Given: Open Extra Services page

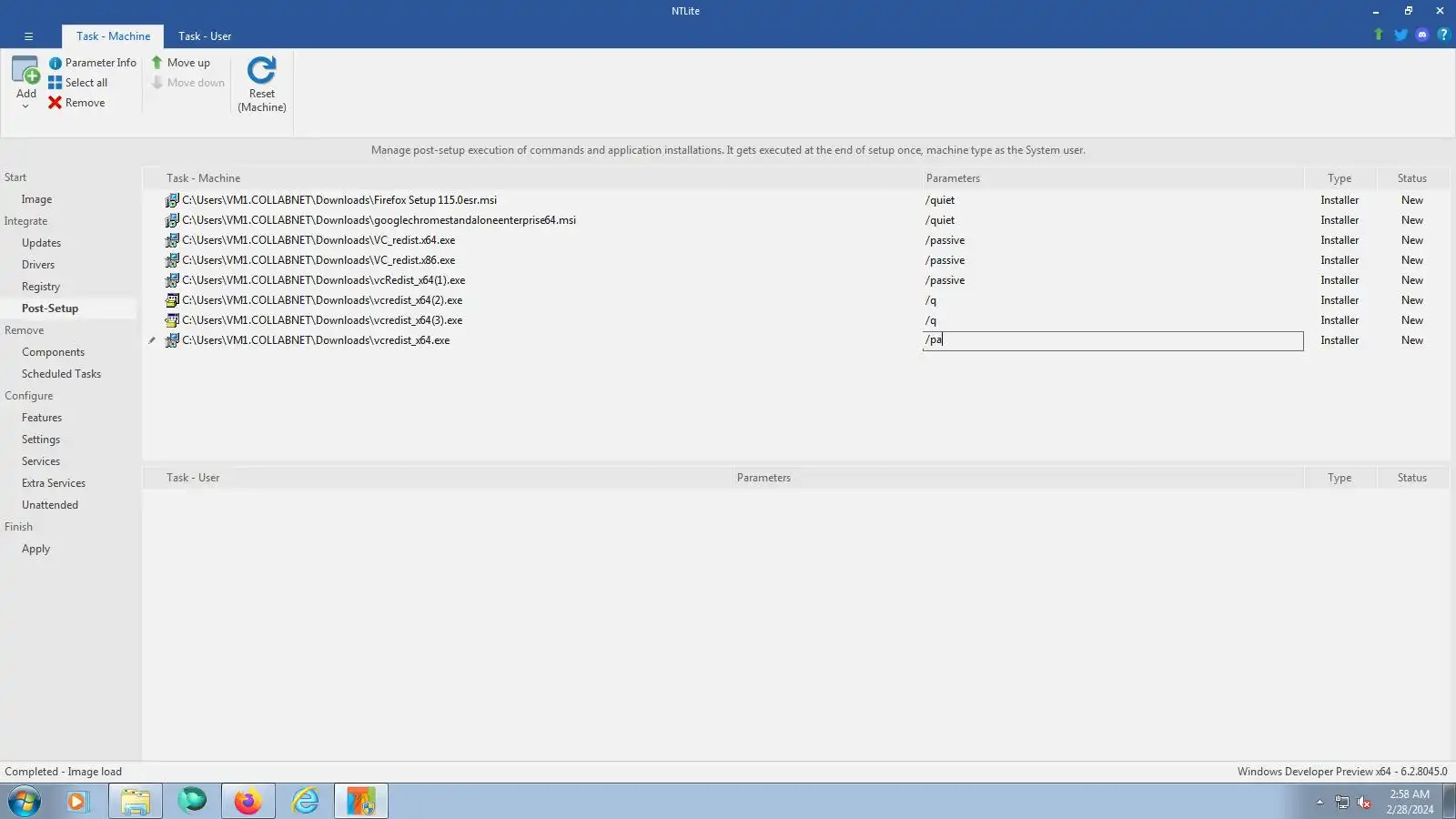Looking at the screenshot, I should click(54, 483).
